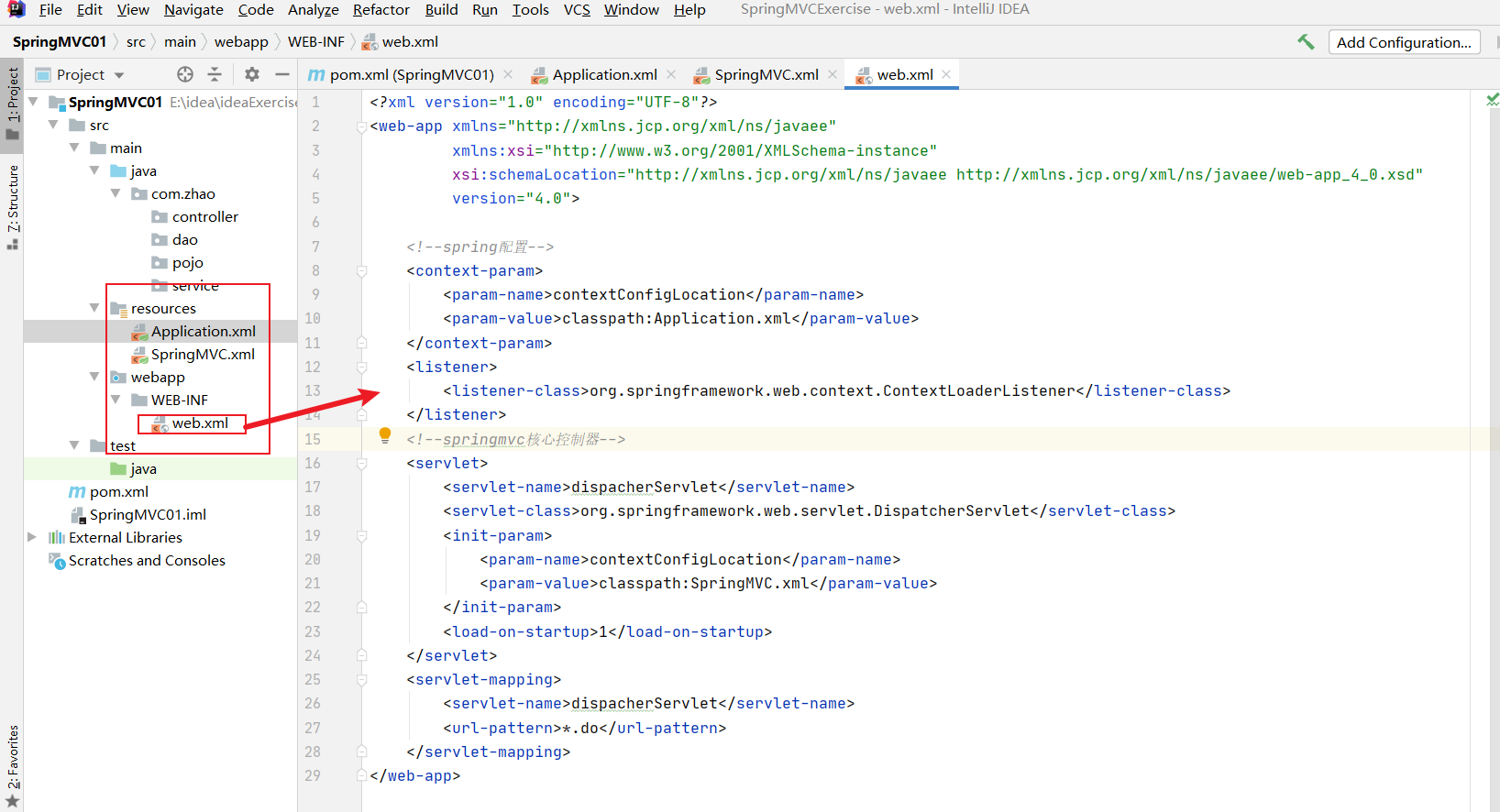
Task: Click WEB-INF breadcrumb in navigation bar
Action: pyautogui.click(x=316, y=42)
